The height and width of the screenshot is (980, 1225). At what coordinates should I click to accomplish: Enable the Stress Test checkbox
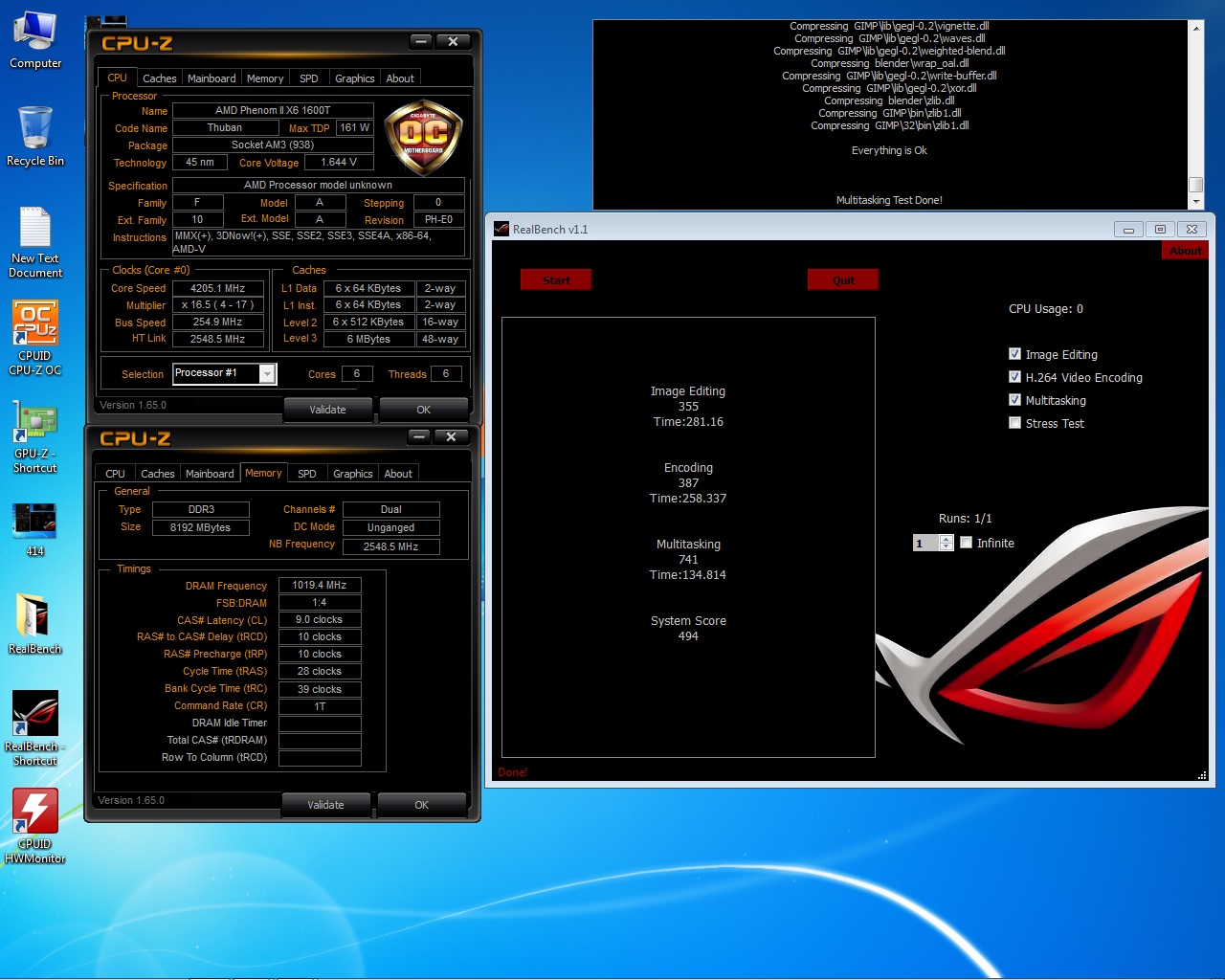1014,423
